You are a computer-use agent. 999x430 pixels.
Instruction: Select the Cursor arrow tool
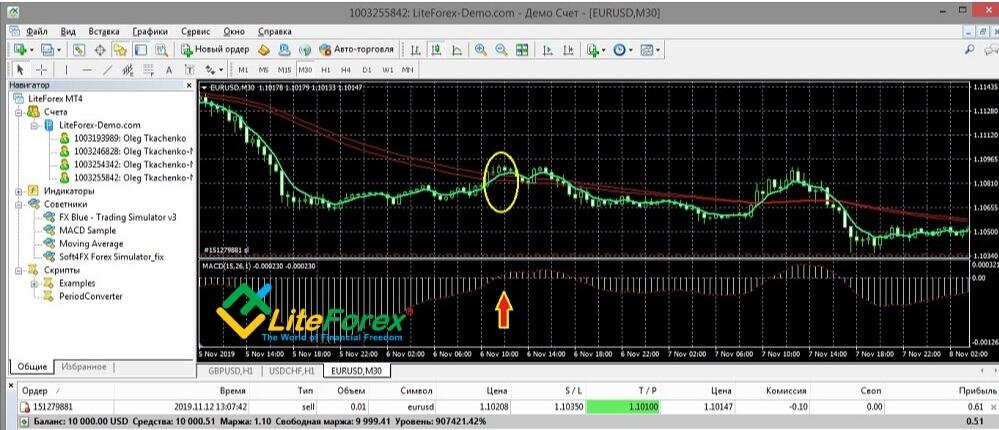(x=19, y=69)
